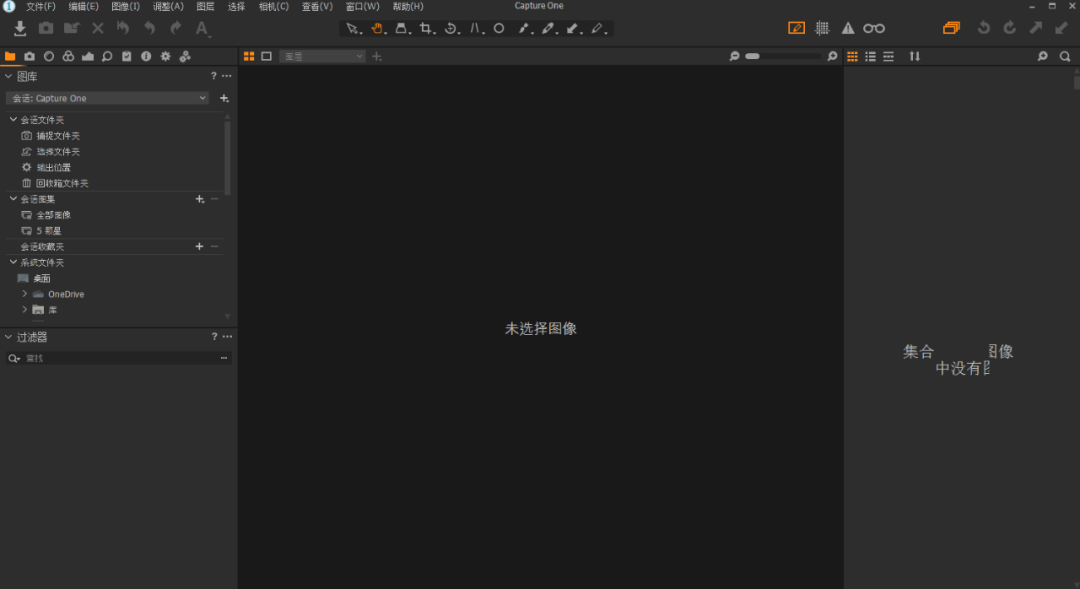Click the viewer zoom slider
This screenshot has width=1080, height=589.
click(x=783, y=56)
